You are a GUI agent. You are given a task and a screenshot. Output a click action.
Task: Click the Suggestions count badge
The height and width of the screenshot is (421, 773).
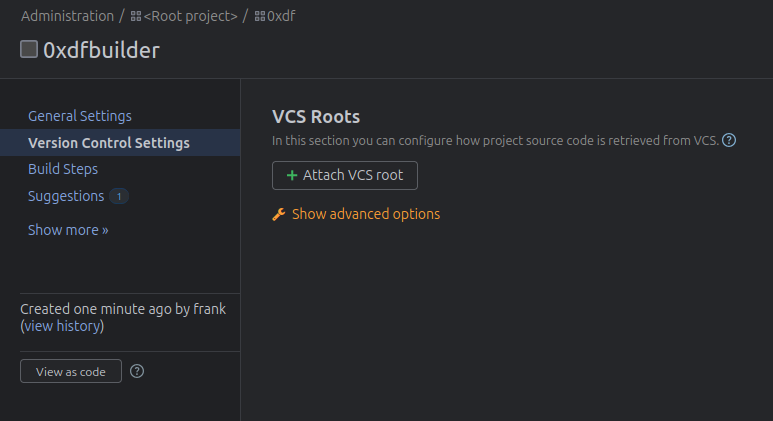tap(119, 197)
